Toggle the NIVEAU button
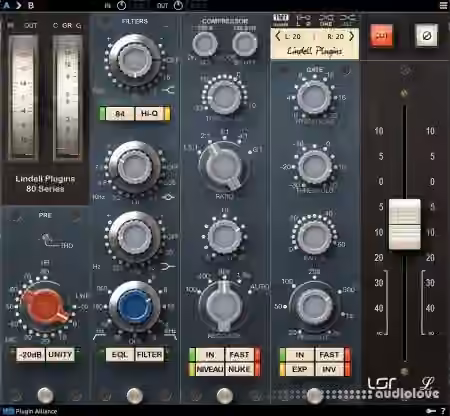 tap(210, 369)
